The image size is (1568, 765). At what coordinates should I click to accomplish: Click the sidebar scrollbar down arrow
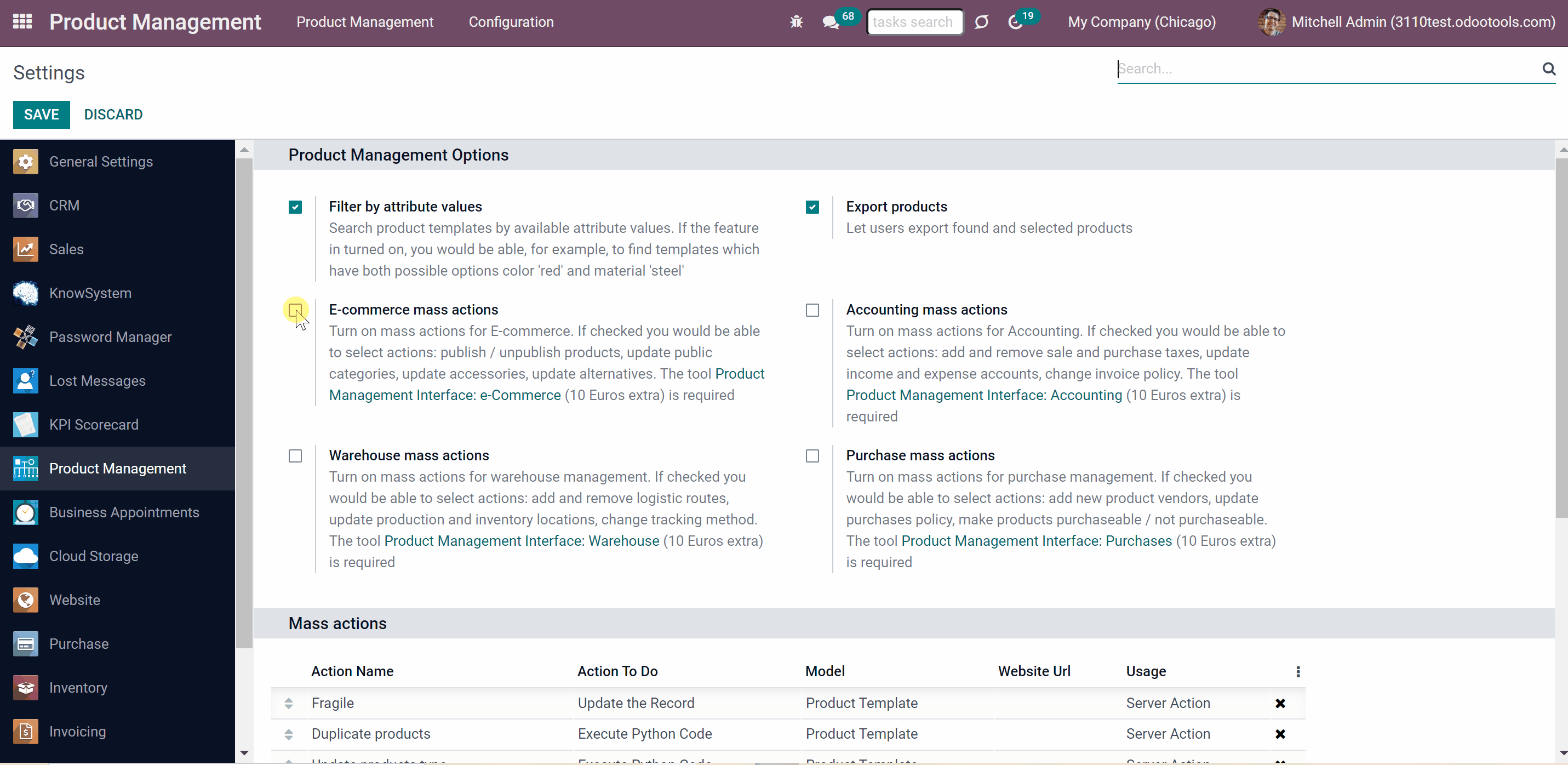(x=244, y=753)
